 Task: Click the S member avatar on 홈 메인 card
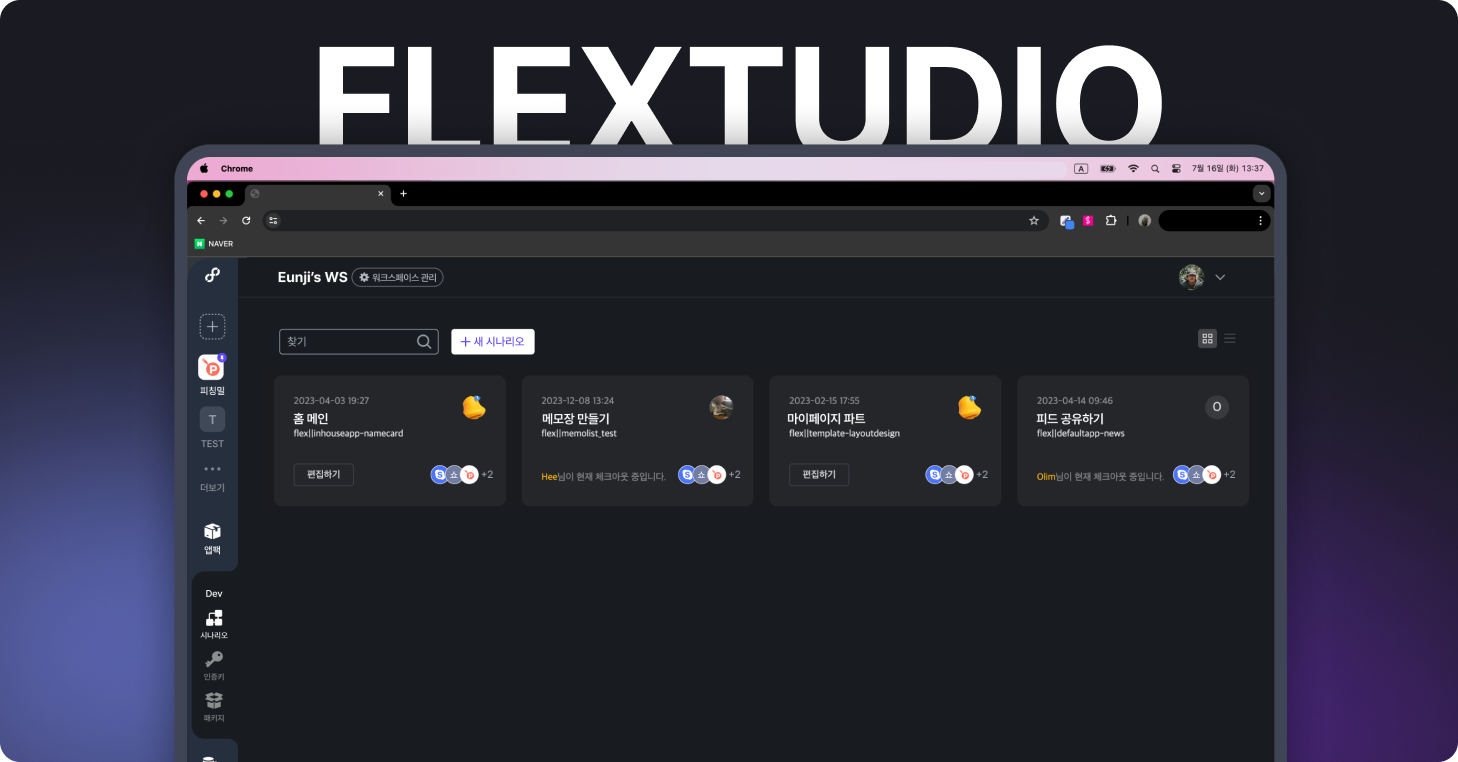[x=439, y=475]
